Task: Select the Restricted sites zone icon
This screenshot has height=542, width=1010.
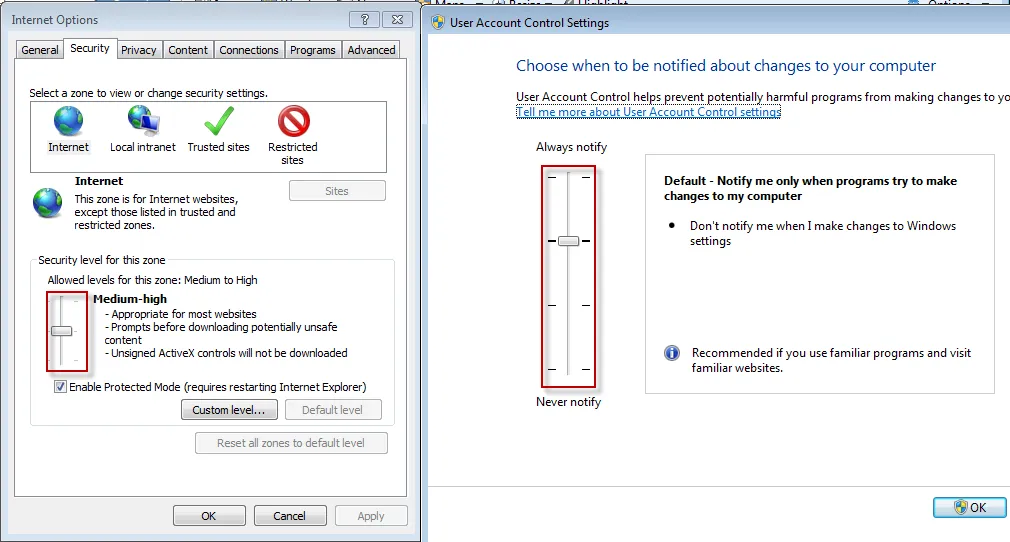Action: coord(294,121)
